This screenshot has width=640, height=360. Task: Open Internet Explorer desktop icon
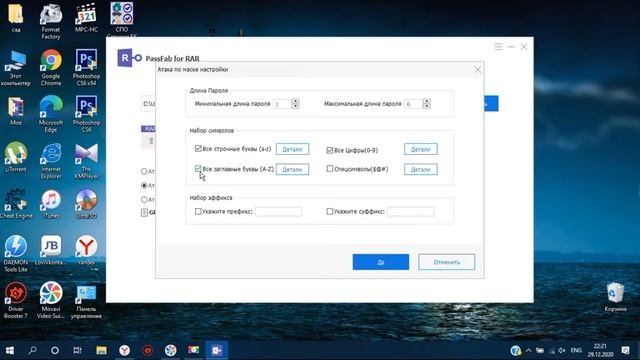point(51,160)
